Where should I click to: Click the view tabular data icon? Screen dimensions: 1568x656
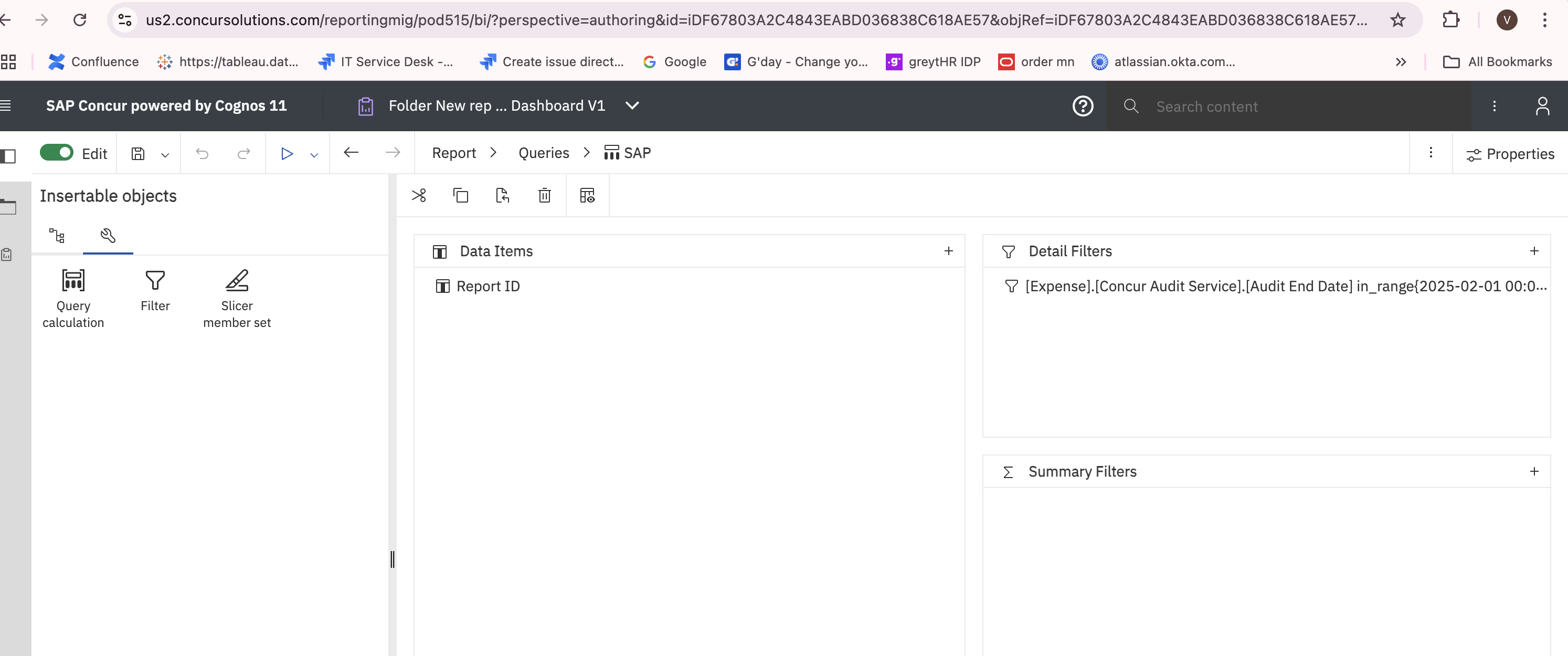587,195
